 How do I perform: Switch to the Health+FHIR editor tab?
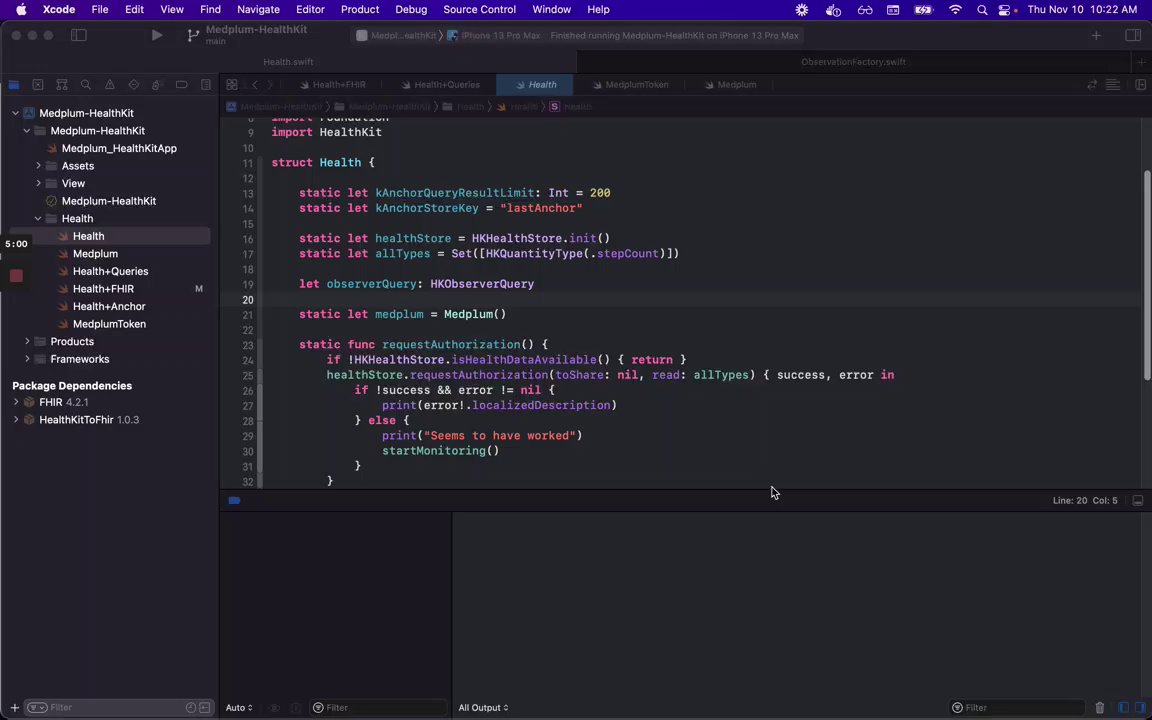[332, 84]
